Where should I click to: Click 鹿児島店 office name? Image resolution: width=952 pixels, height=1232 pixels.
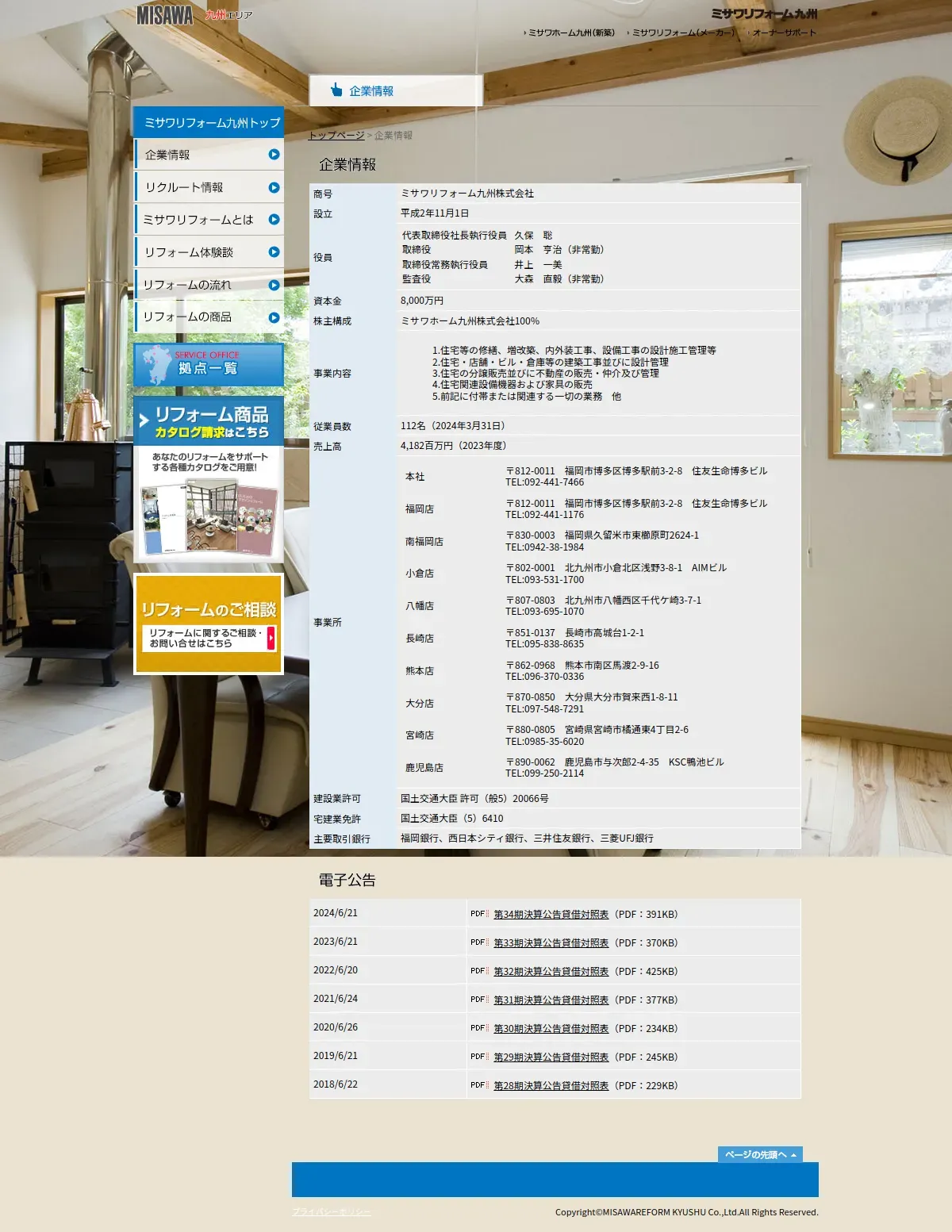click(x=424, y=768)
